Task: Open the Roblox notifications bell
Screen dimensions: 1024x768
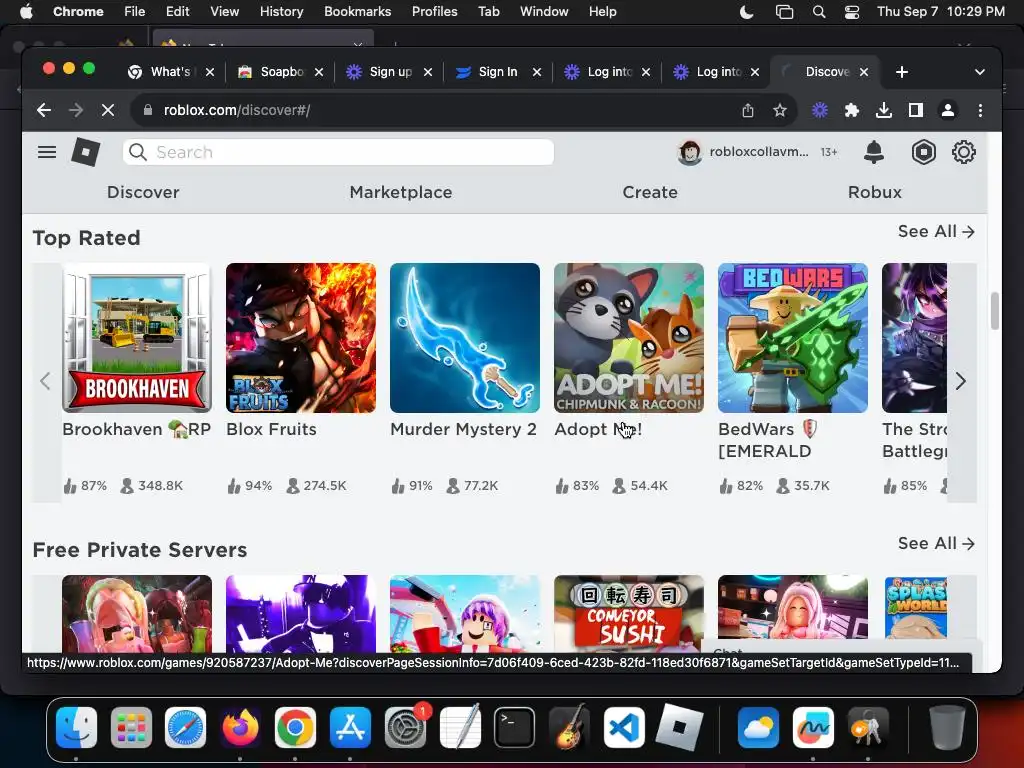Action: pos(874,152)
